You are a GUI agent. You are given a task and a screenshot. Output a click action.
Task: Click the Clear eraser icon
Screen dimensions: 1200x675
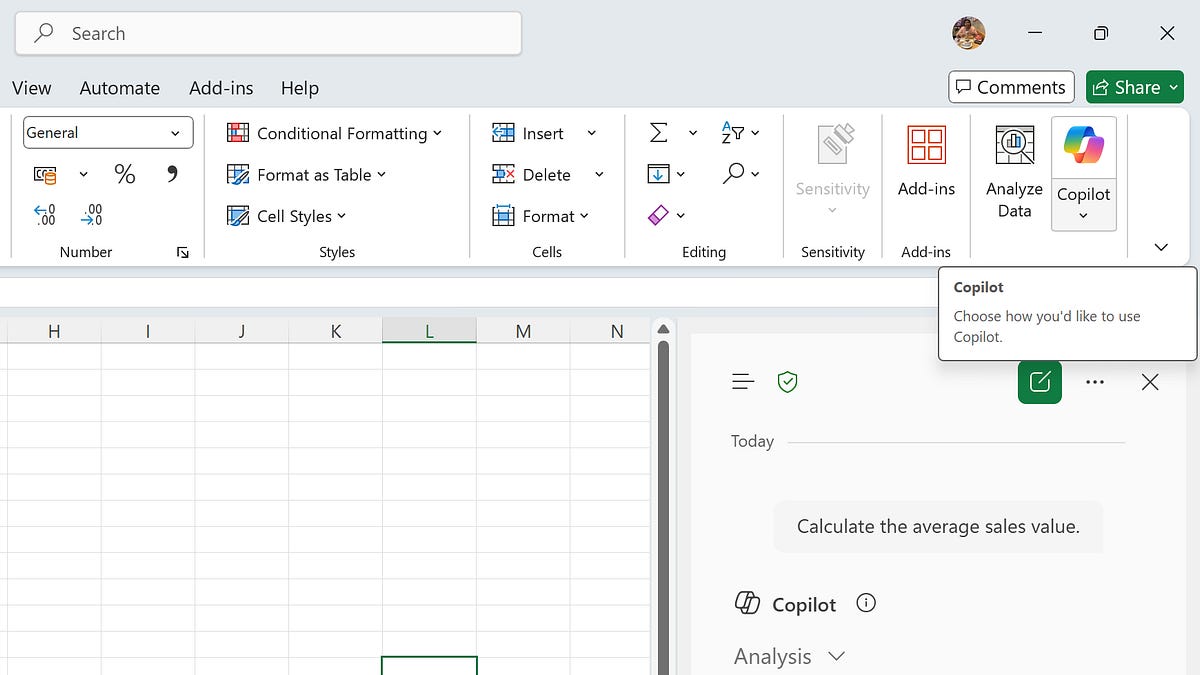(658, 215)
